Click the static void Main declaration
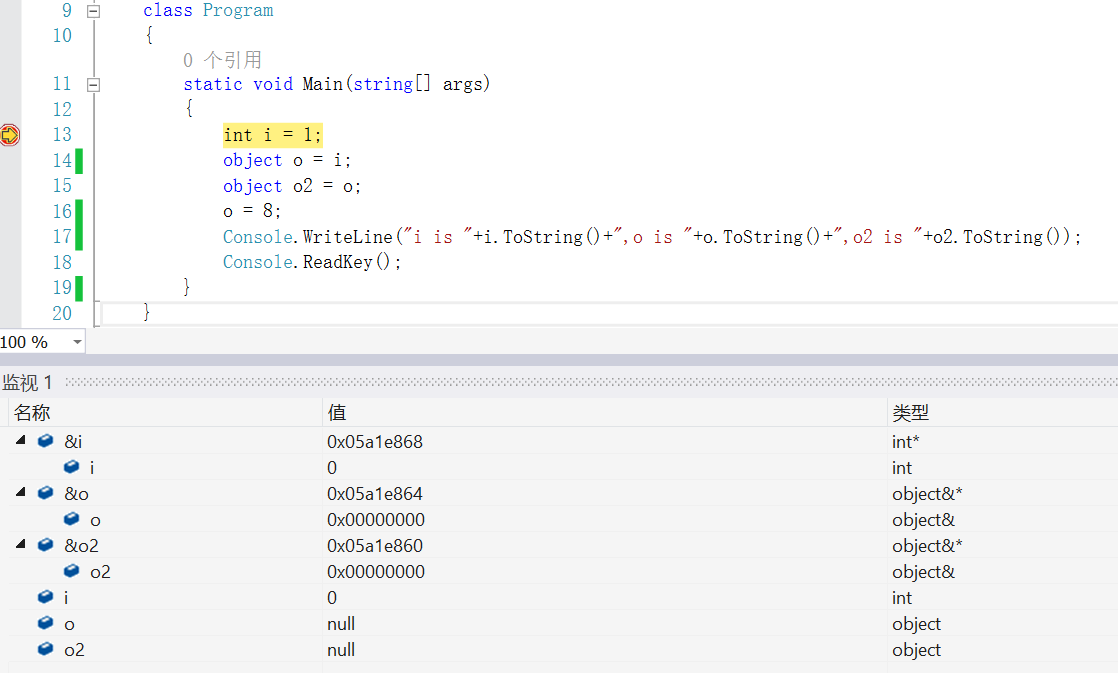 tap(337, 84)
